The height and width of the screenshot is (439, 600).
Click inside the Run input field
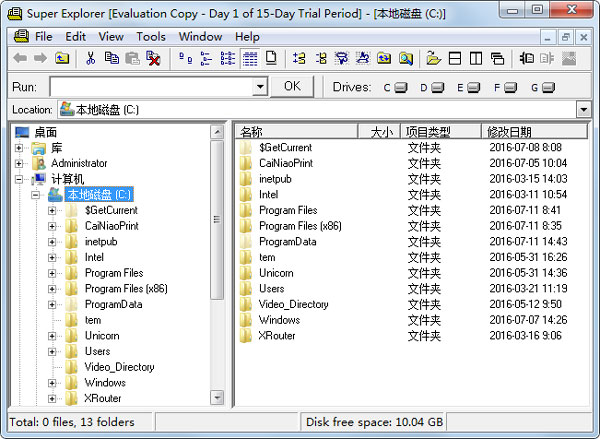click(x=151, y=87)
